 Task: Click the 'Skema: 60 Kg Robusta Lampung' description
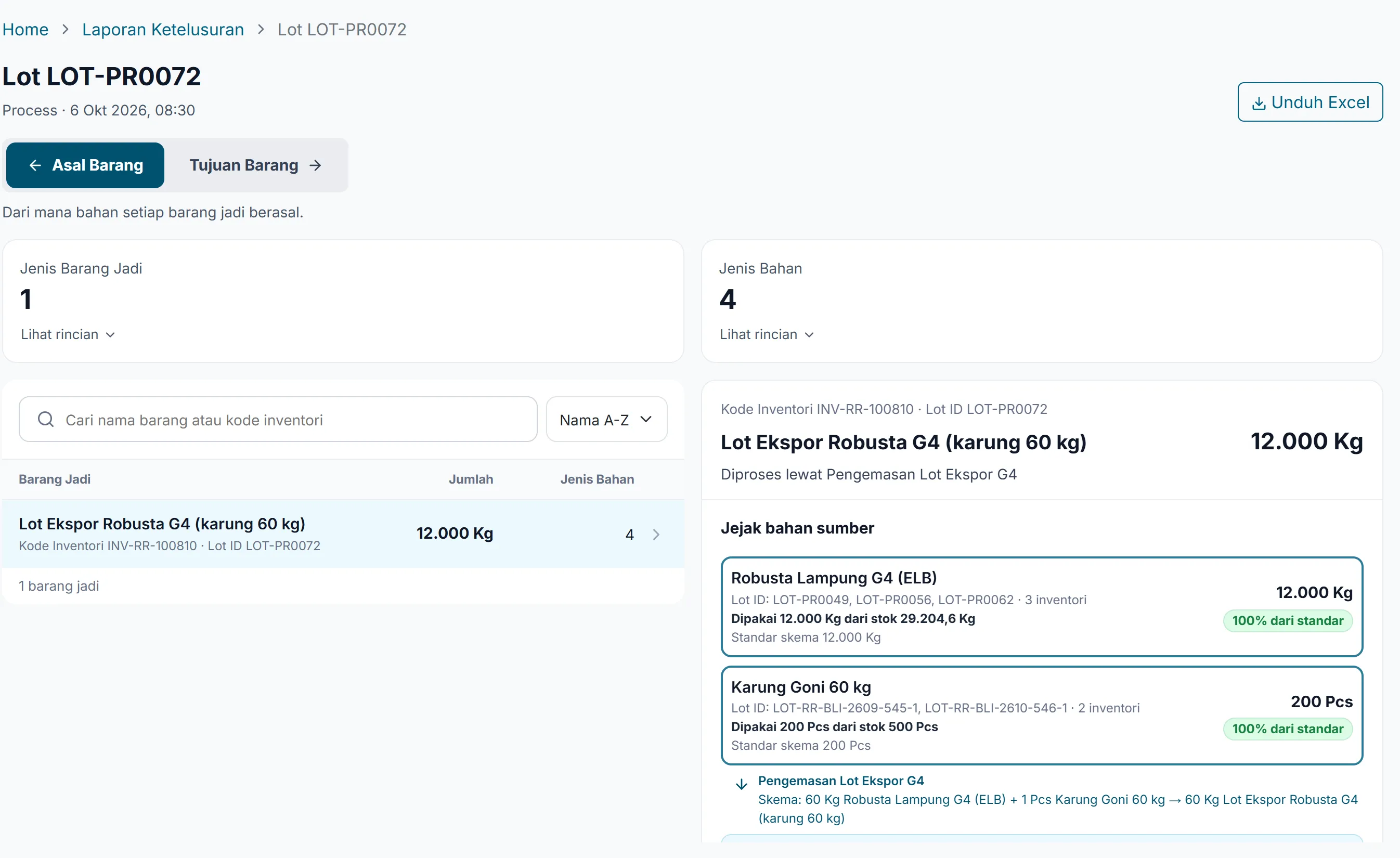1058,809
